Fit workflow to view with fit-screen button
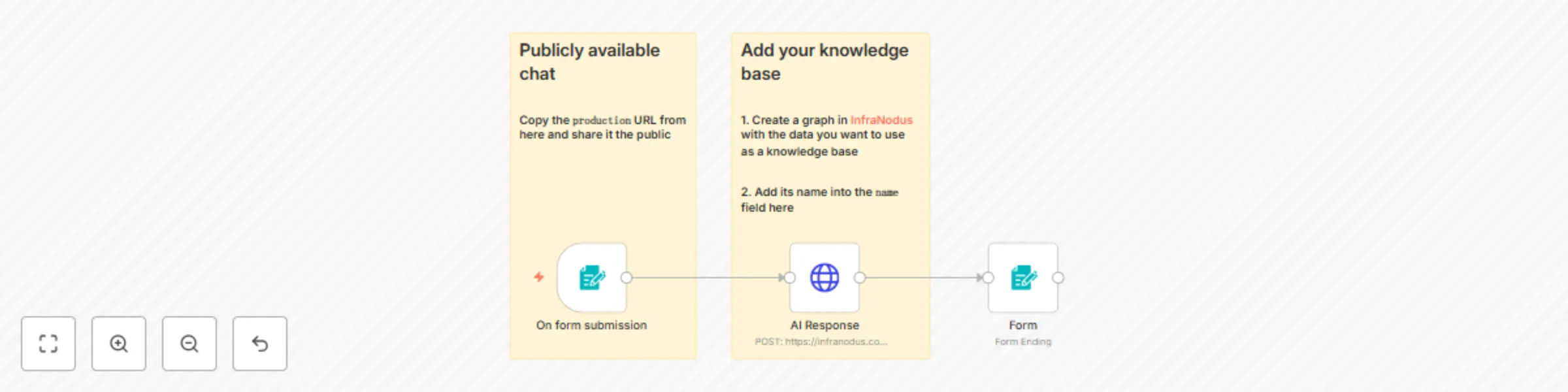Image resolution: width=1568 pixels, height=392 pixels. [48, 344]
